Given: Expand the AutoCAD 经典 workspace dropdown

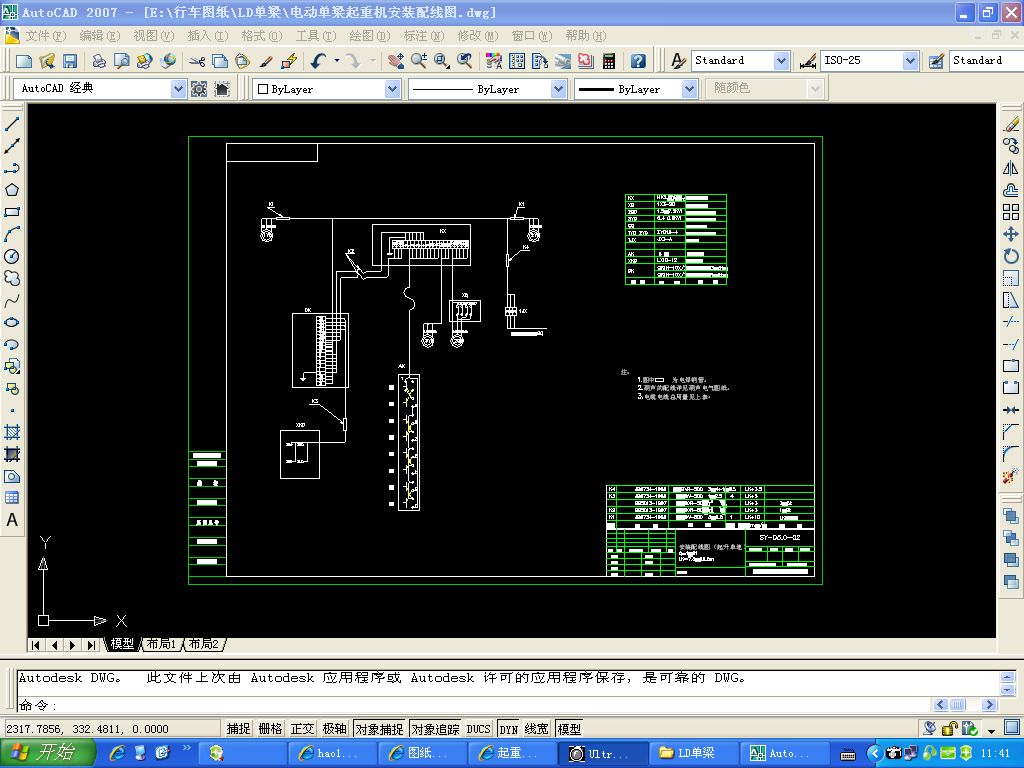Looking at the screenshot, I should [178, 89].
